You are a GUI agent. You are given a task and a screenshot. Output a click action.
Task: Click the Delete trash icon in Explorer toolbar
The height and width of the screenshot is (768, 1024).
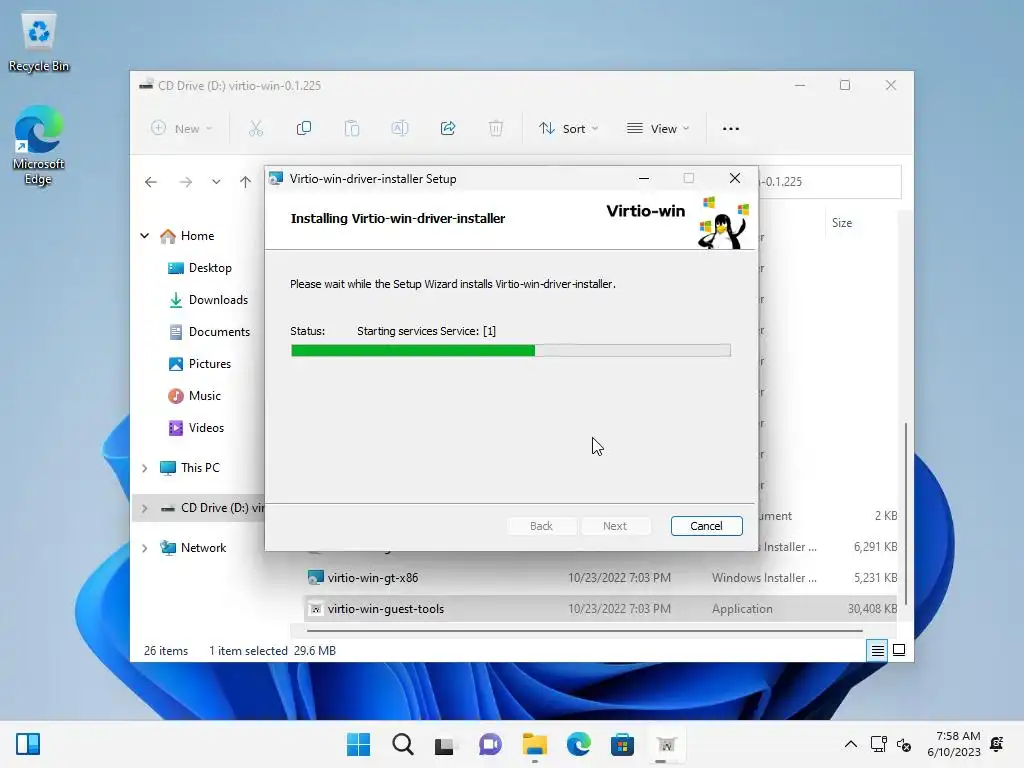[496, 129]
